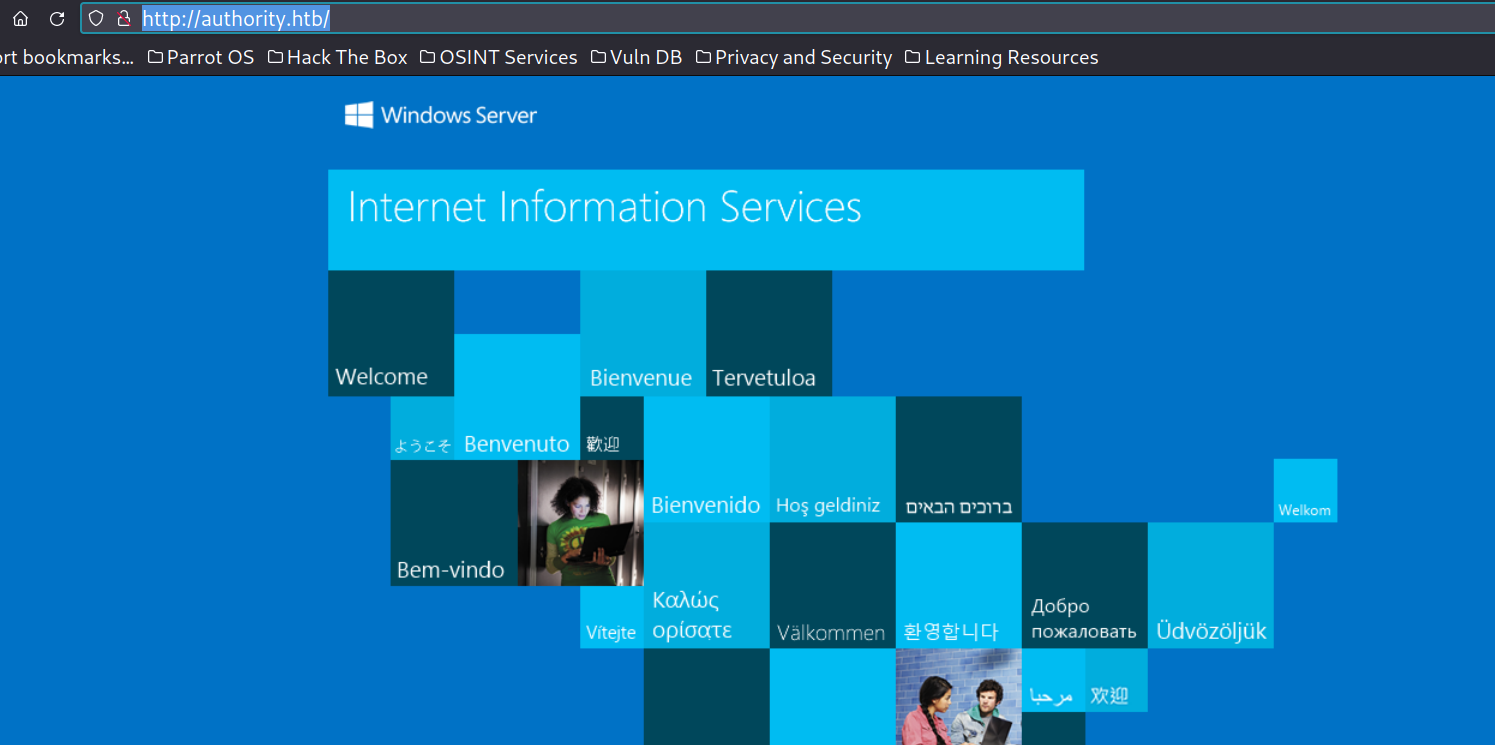
Task: Click the Benvenuto tile
Action: (517, 396)
